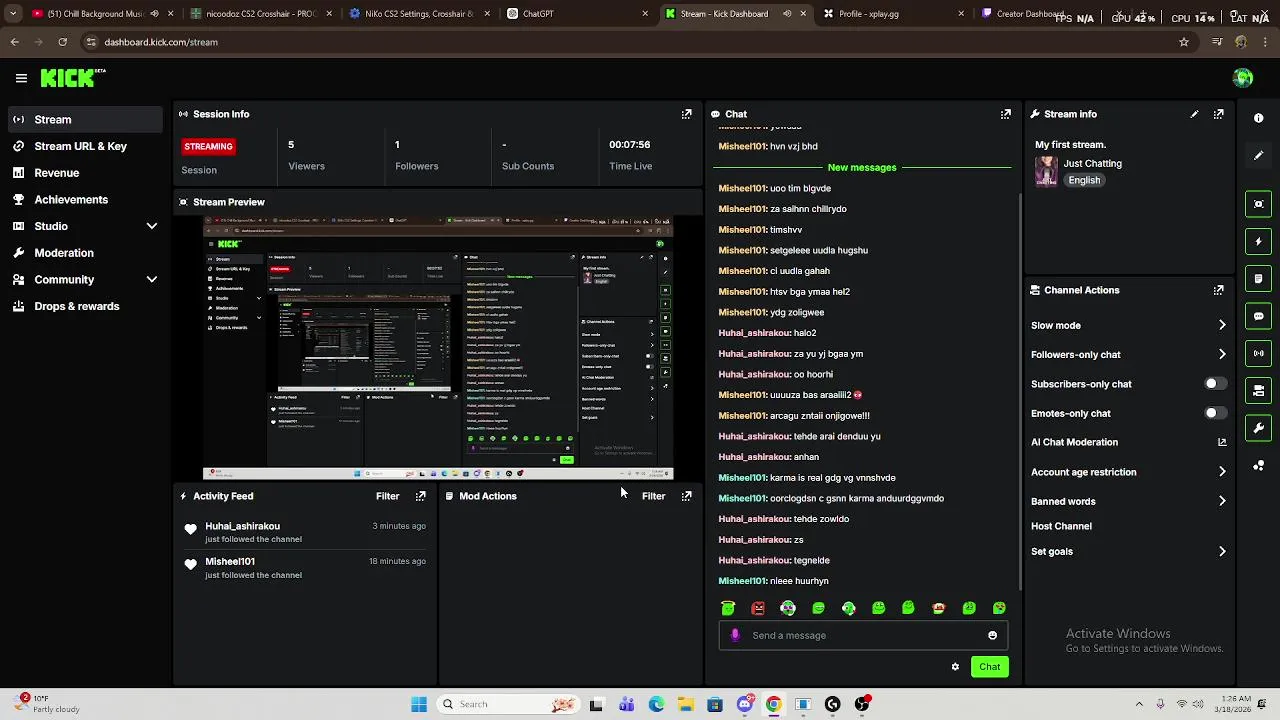Image resolution: width=1280 pixels, height=720 pixels.
Task: Open the Windows Start menu
Action: click(419, 704)
